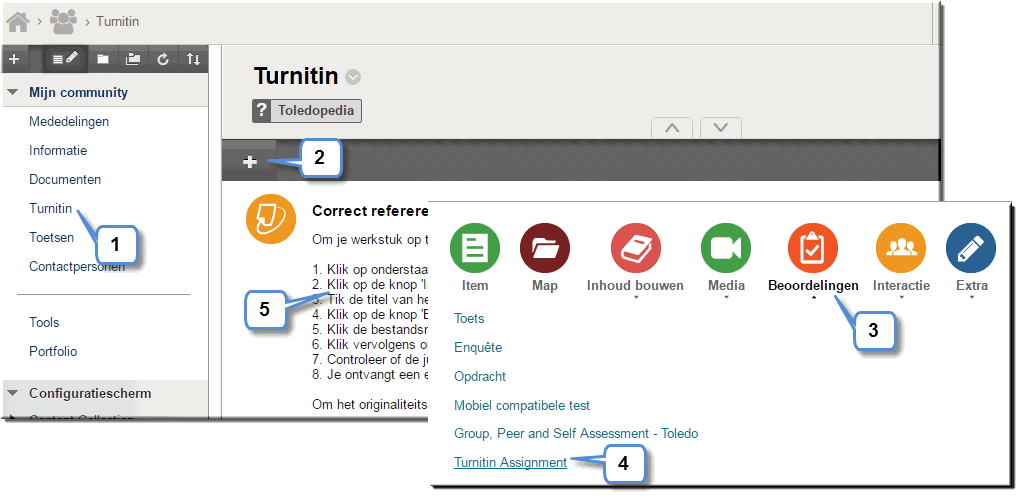This screenshot has height=499, width=1031.
Task: Toggle edit mode list-pencil icon
Action: 65,59
